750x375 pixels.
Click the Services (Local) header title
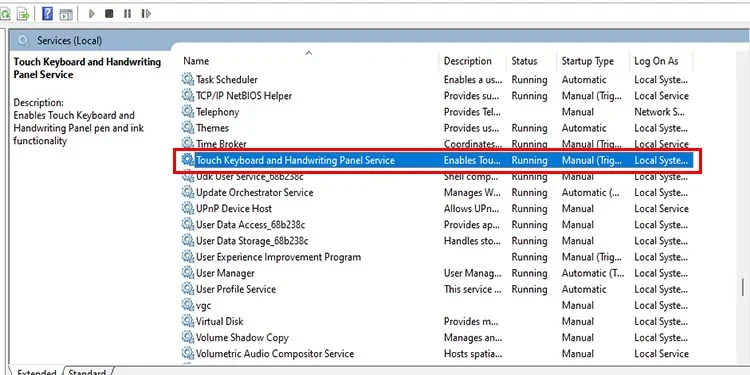coord(69,41)
